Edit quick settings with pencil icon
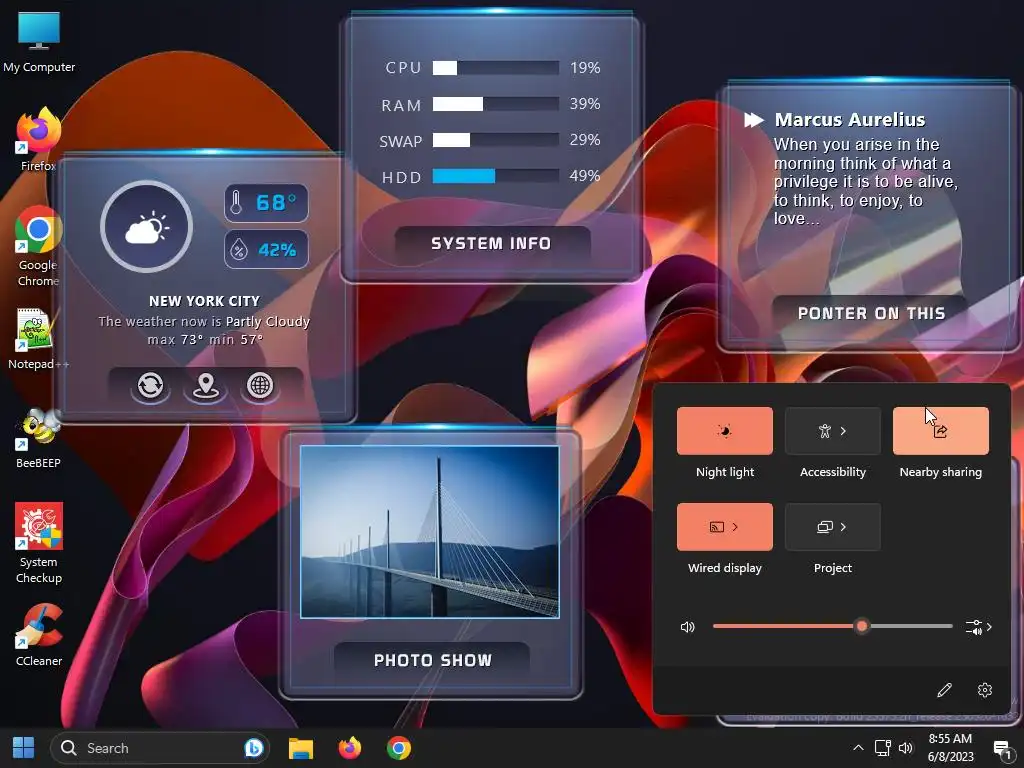The width and height of the screenshot is (1024, 768). 944,690
